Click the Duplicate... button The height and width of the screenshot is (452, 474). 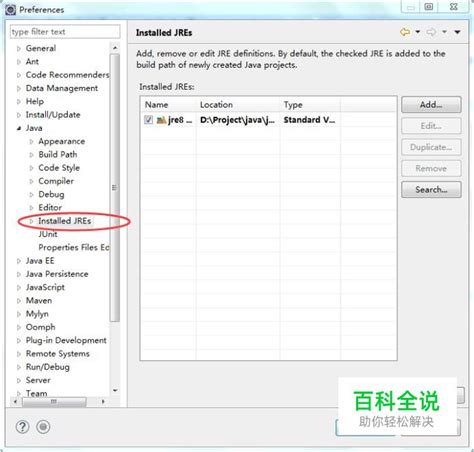431,147
